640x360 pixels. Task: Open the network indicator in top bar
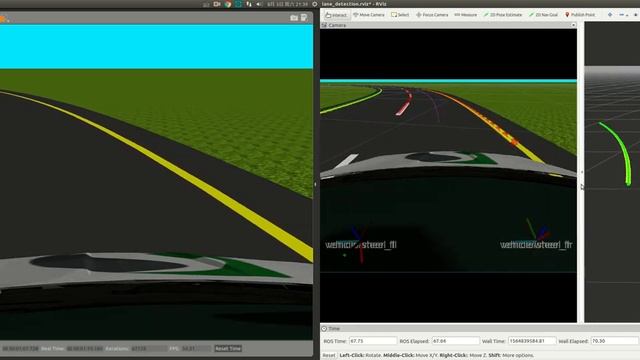tap(249, 4)
